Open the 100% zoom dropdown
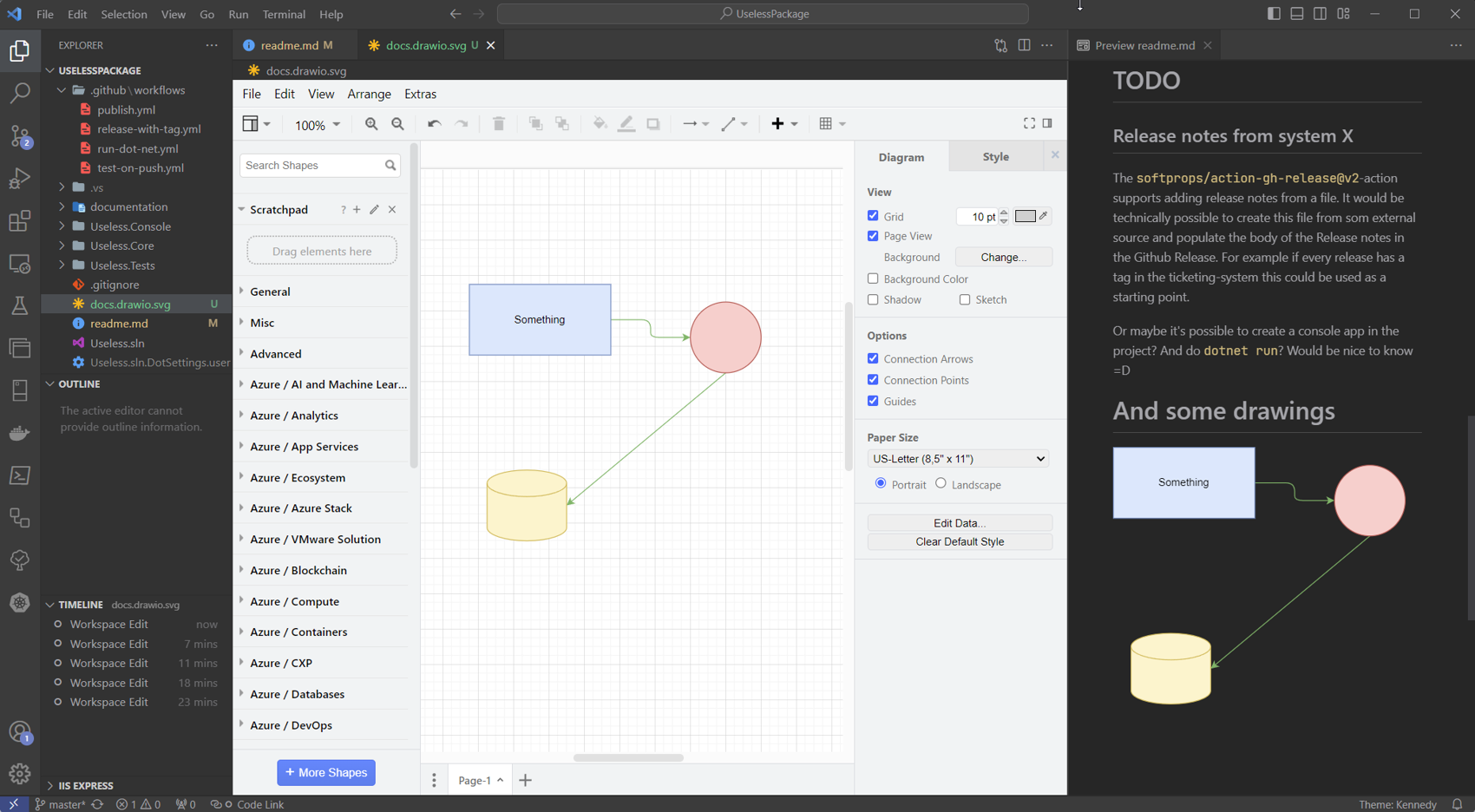Image resolution: width=1475 pixels, height=812 pixels. [317, 125]
